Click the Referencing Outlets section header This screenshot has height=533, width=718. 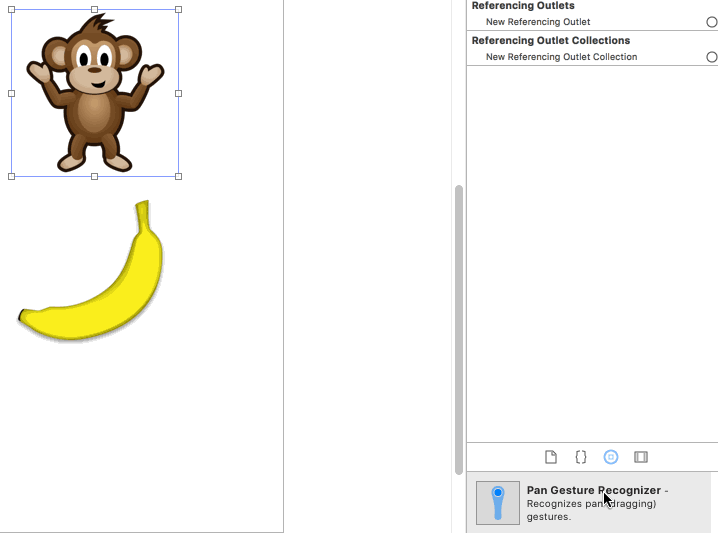click(523, 6)
